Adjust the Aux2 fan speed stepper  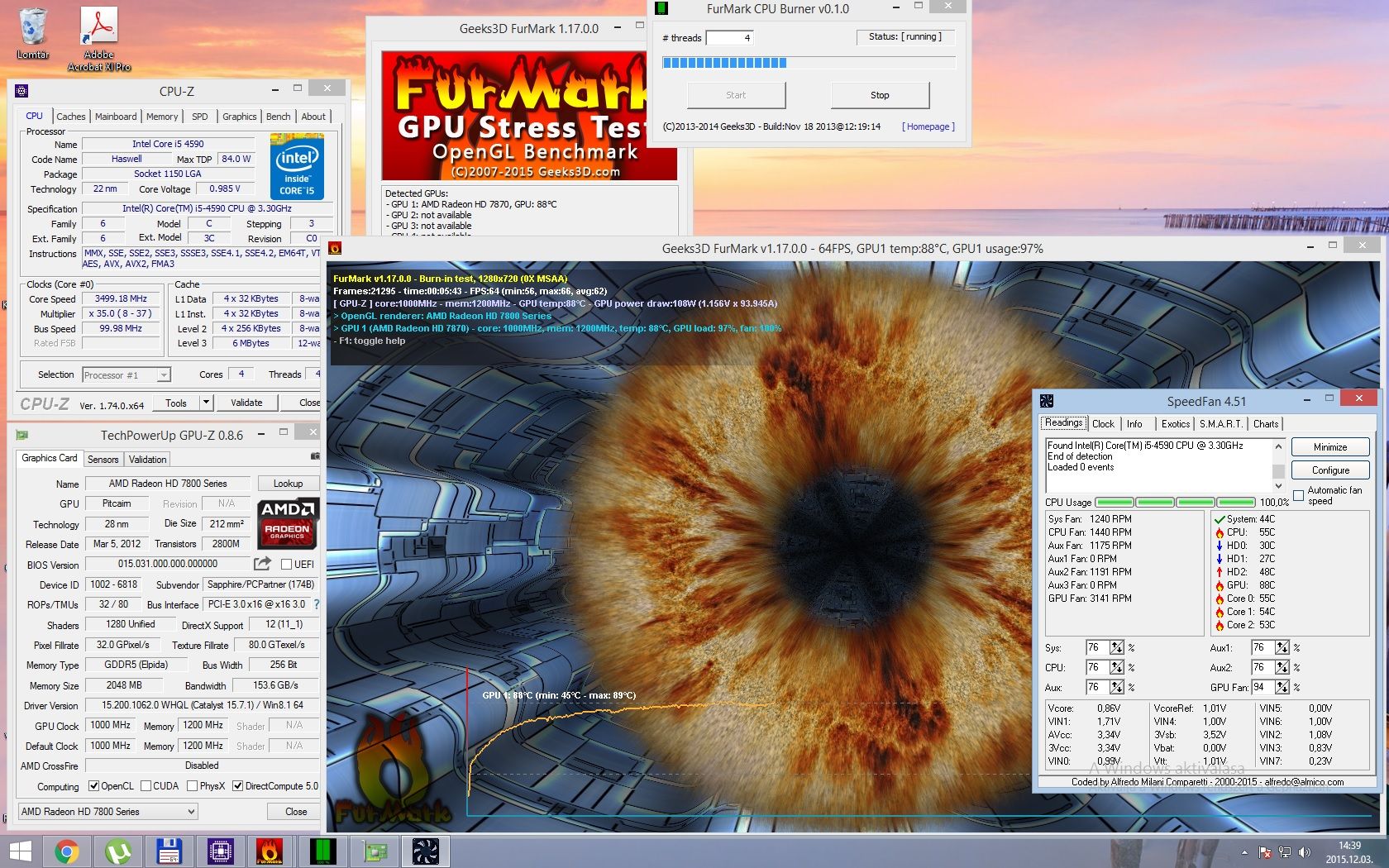point(1282,667)
